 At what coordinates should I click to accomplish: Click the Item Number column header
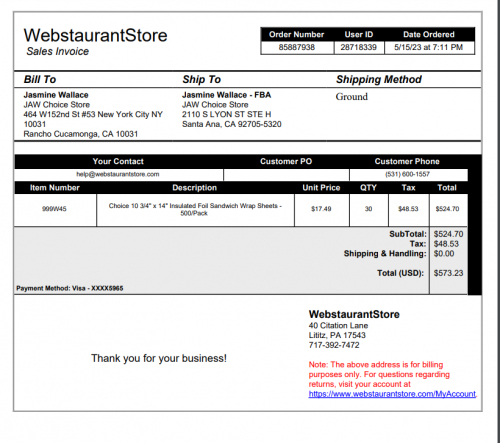click(x=55, y=188)
